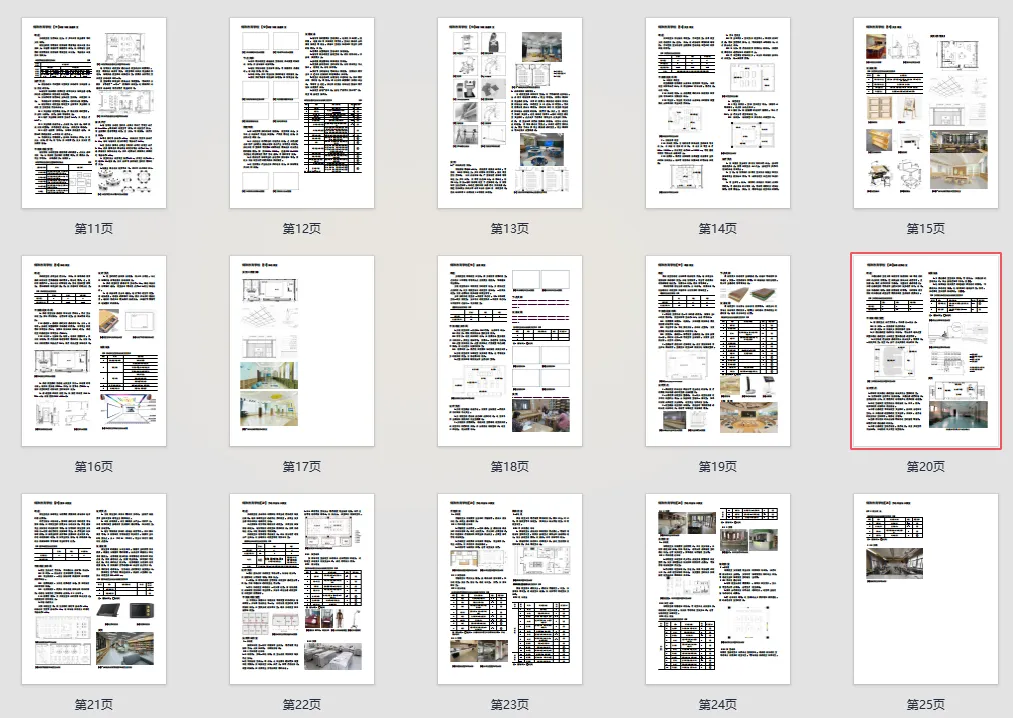Select the page 12 thumbnail
This screenshot has width=1013, height=718.
point(301,113)
